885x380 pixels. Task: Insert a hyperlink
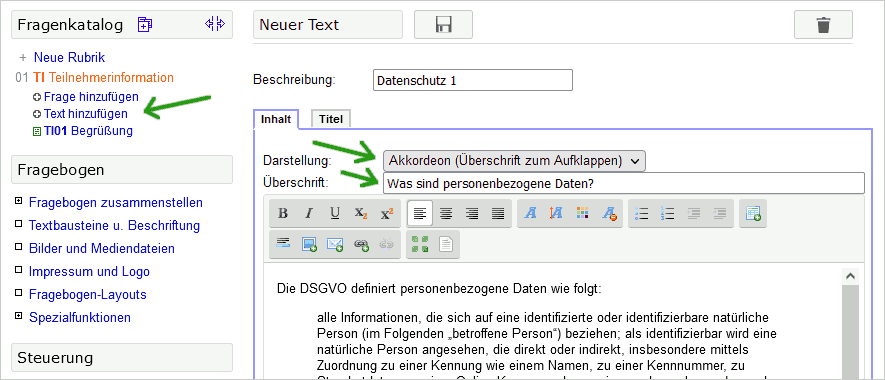coord(361,244)
